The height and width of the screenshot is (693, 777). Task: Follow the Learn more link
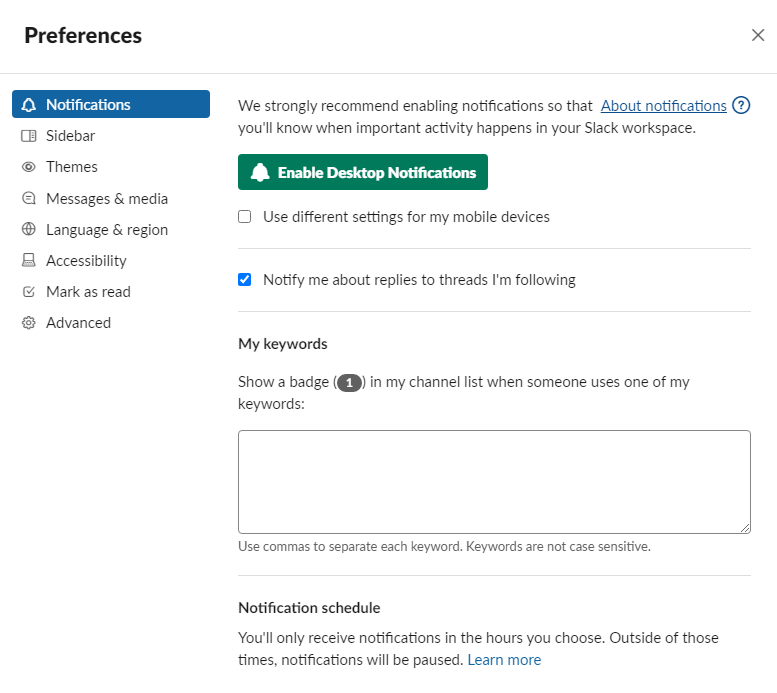(x=504, y=660)
